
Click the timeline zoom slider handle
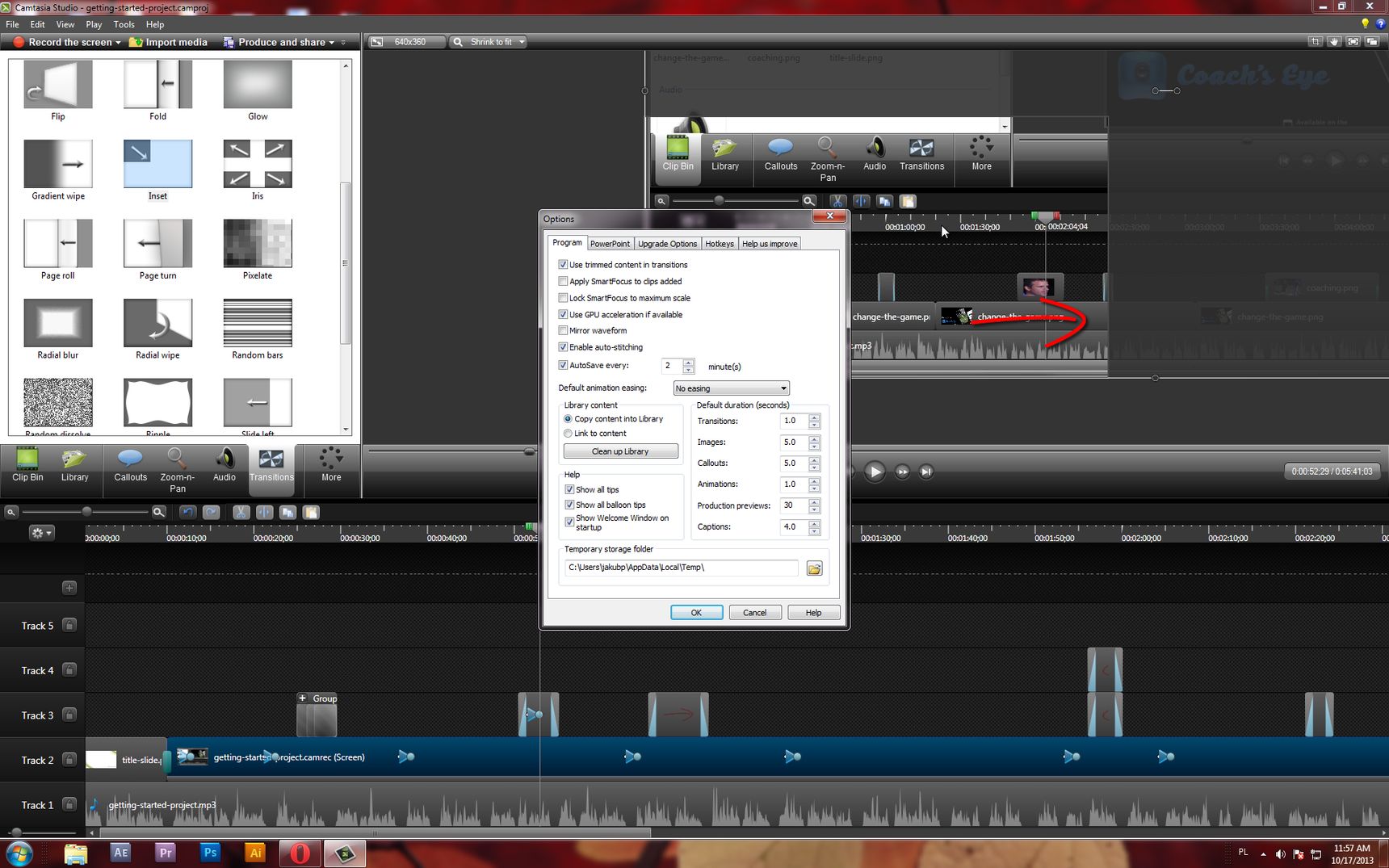click(x=86, y=512)
